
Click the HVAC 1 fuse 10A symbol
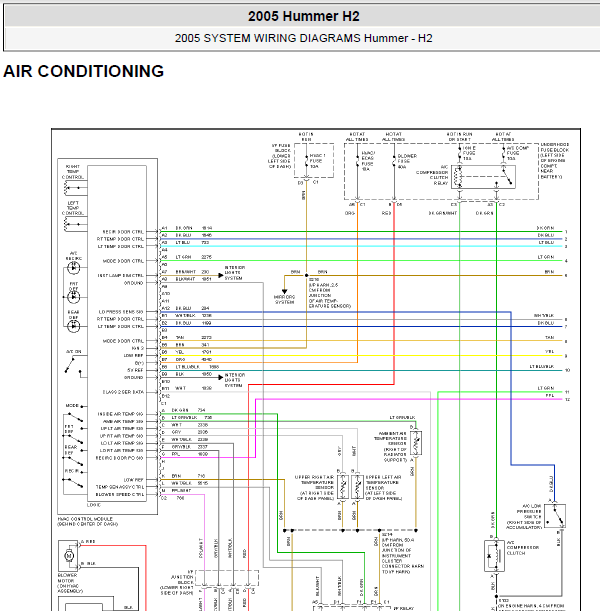(x=306, y=160)
